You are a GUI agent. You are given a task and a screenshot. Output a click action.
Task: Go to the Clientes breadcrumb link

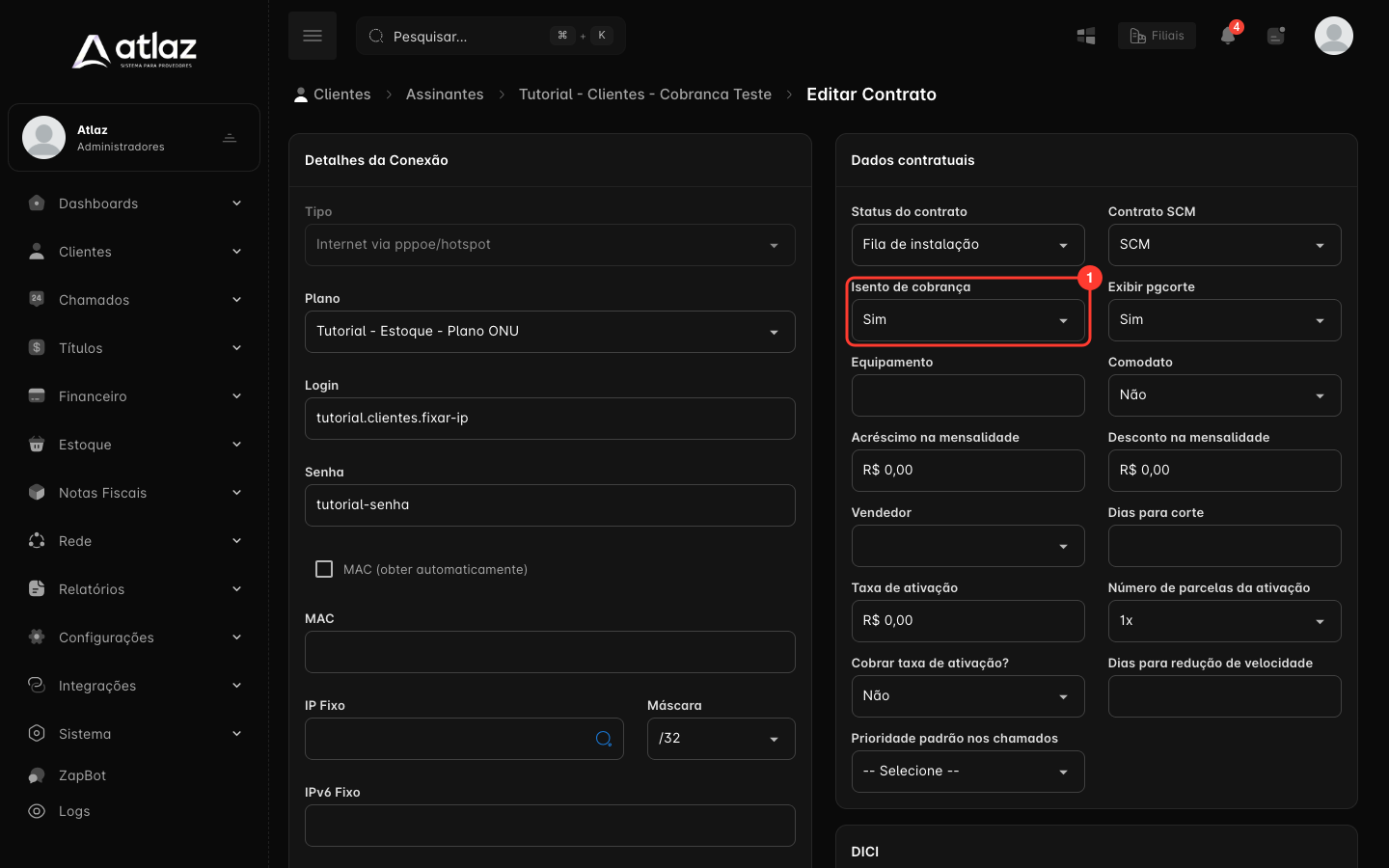point(332,95)
